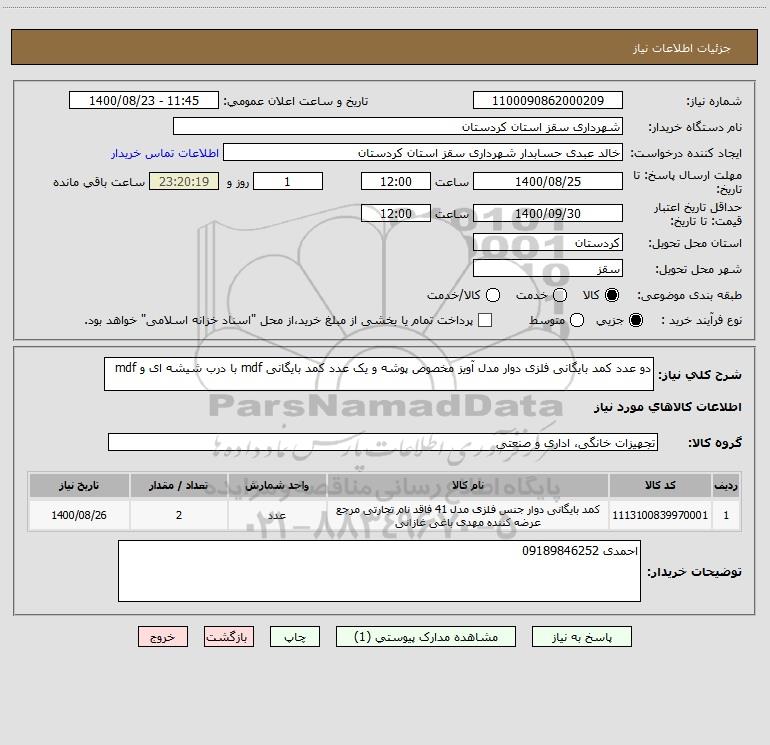Screen dimensions: 770x745
Task: Click the ردیف column header
Action: click(x=726, y=486)
